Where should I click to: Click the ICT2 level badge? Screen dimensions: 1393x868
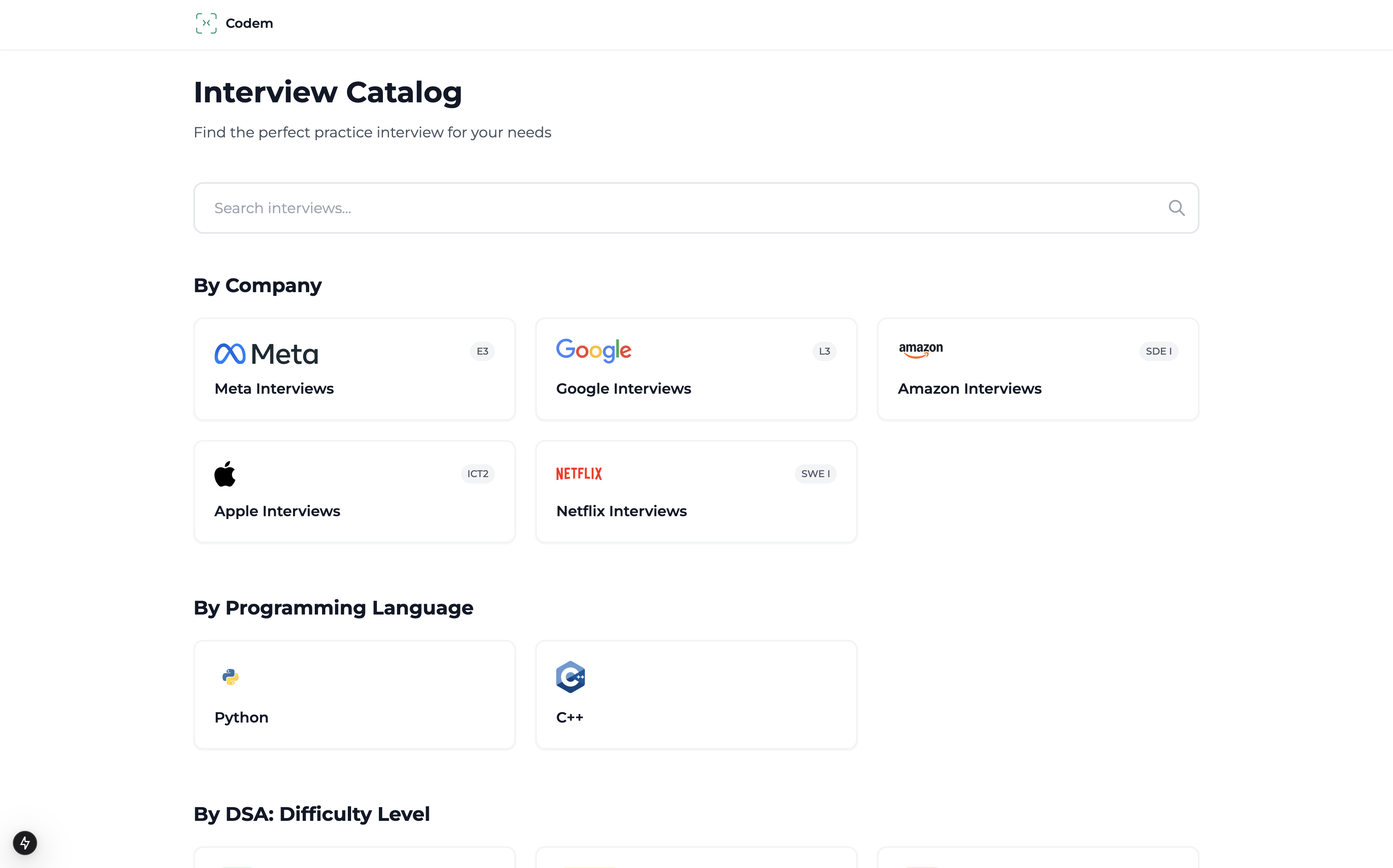click(477, 473)
